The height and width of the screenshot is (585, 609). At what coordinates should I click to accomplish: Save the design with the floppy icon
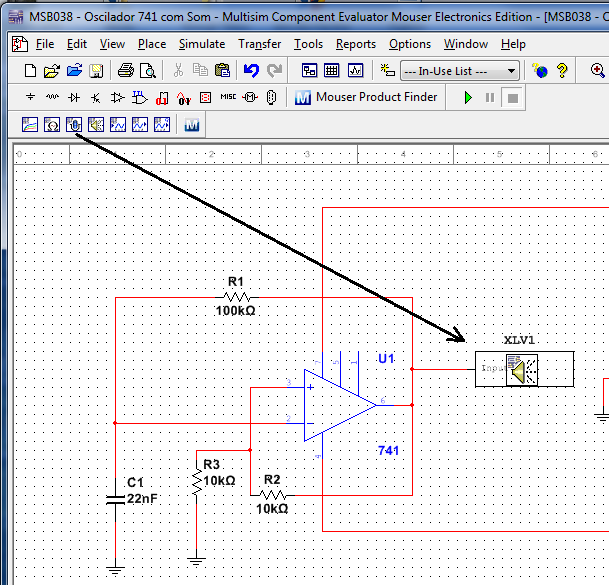coord(96,71)
